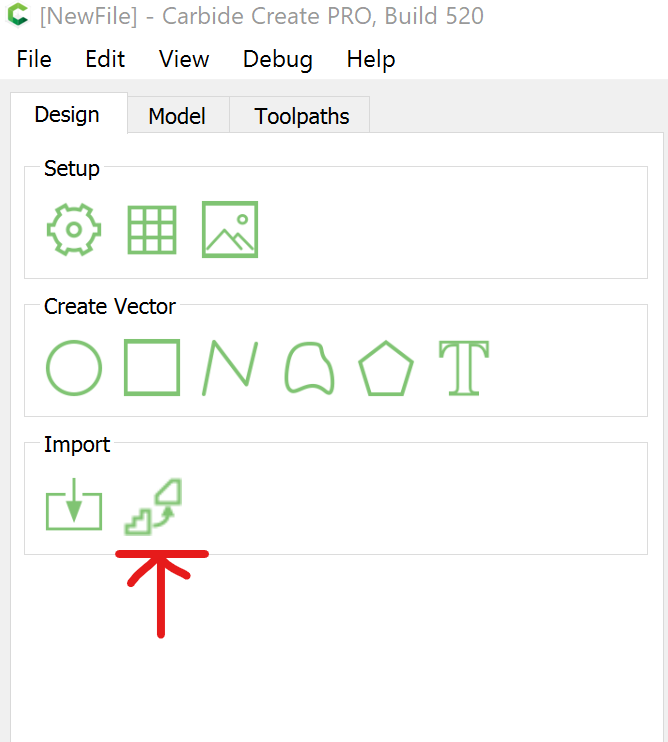This screenshot has height=742, width=668.
Task: Click the Carbide Create logo in title bar
Action: click(x=17, y=16)
